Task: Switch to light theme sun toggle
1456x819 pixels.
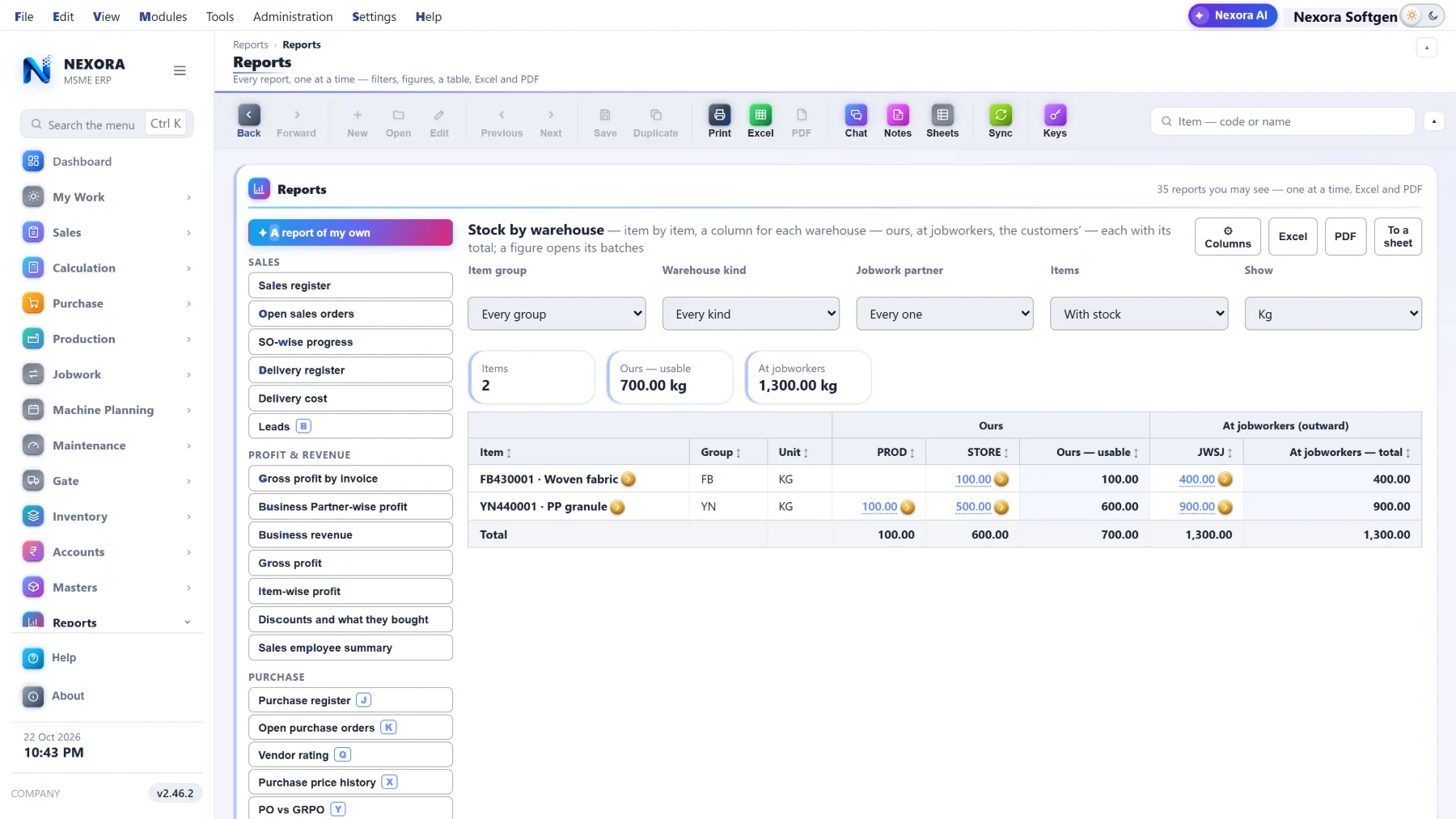Action: tap(1412, 15)
